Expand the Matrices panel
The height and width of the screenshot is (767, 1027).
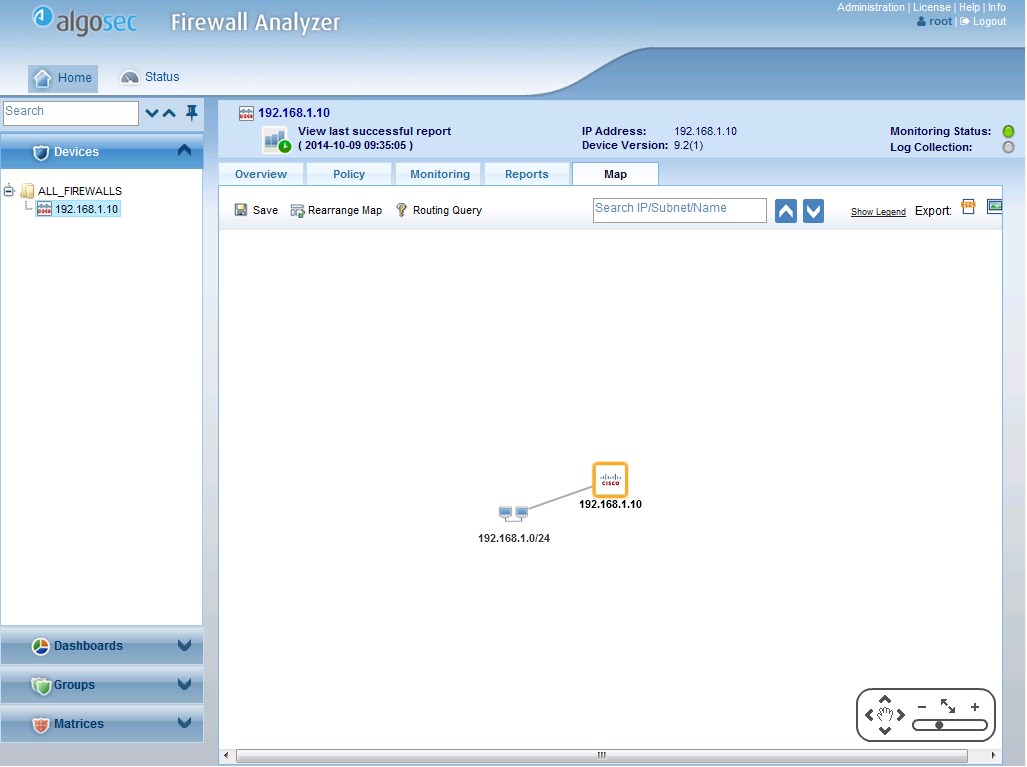(185, 723)
